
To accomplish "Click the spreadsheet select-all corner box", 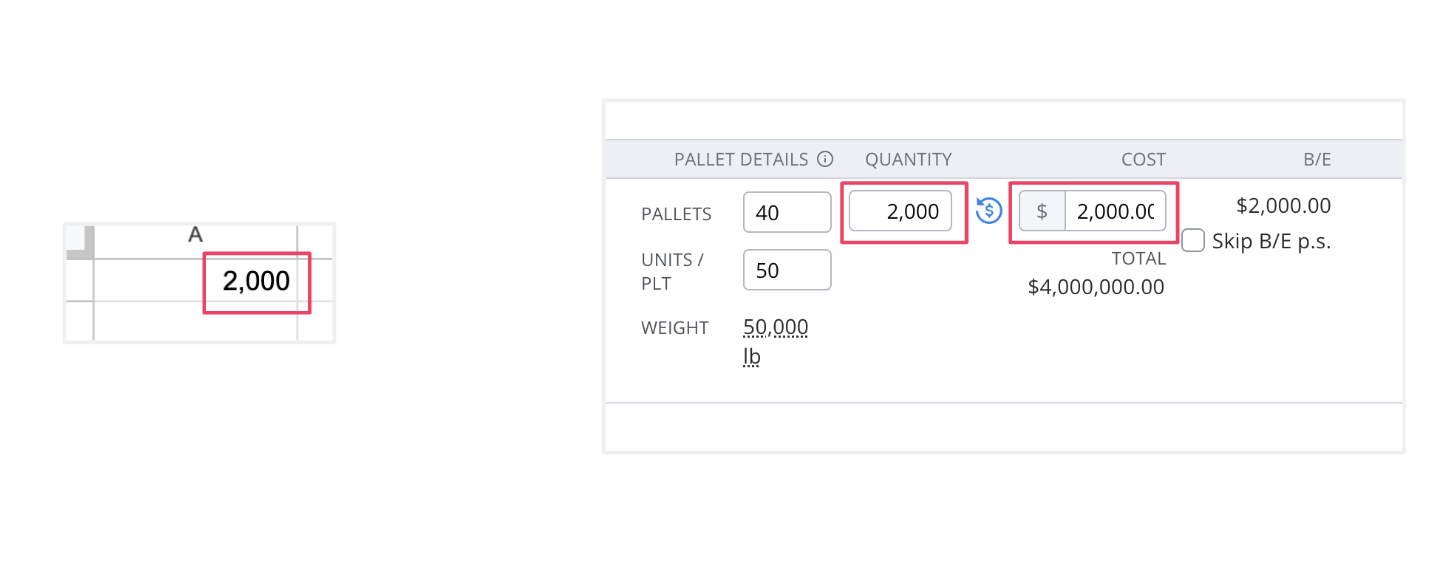I will pyautogui.click(x=78, y=241).
